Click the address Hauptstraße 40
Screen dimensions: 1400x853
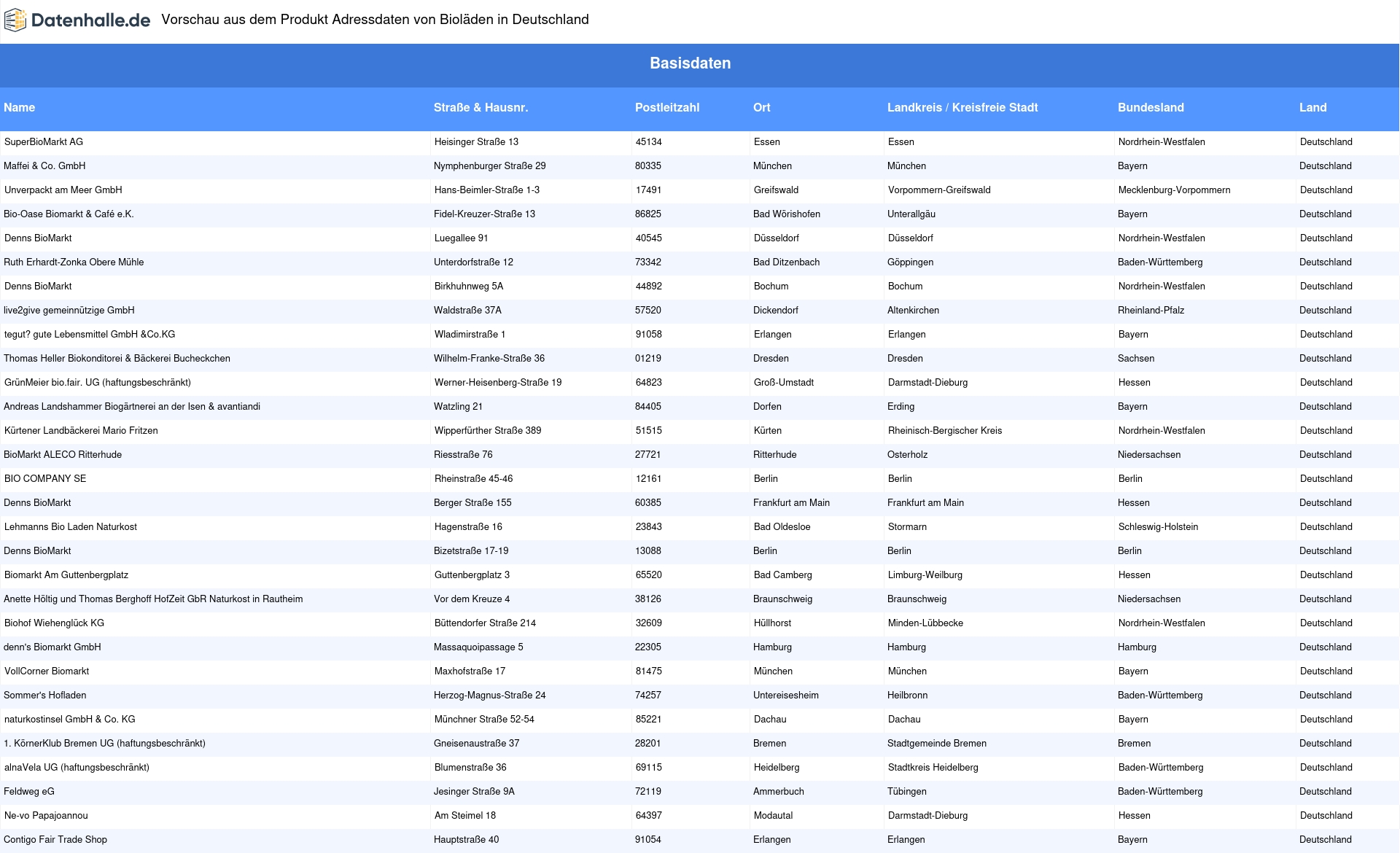(467, 840)
